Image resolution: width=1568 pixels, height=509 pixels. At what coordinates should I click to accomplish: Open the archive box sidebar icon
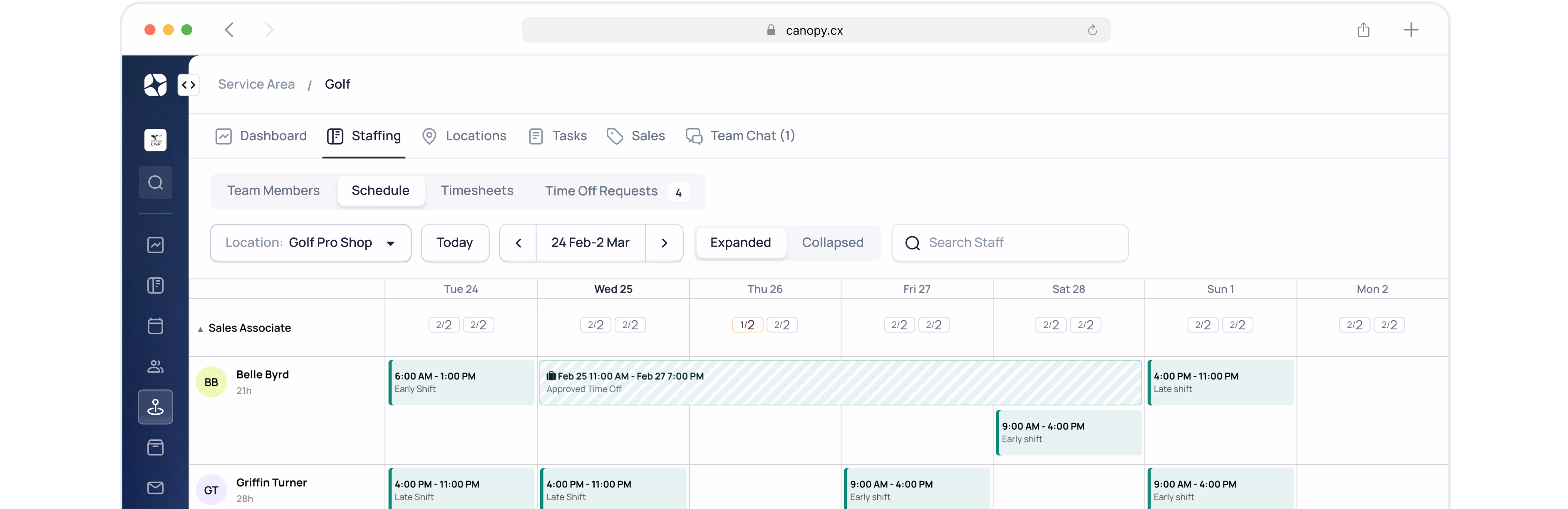click(x=155, y=447)
